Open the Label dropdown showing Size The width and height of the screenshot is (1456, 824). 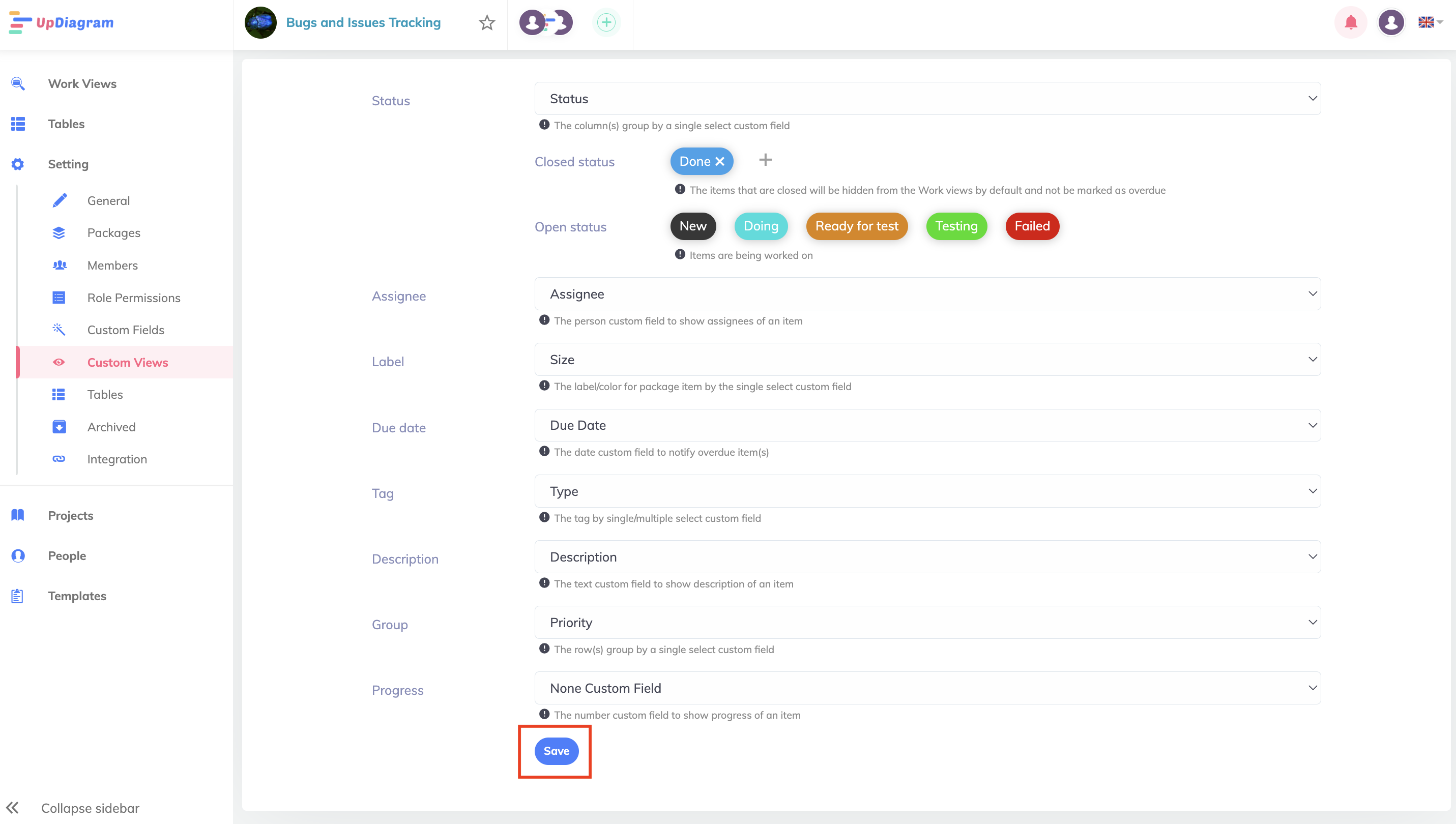pyautogui.click(x=927, y=360)
